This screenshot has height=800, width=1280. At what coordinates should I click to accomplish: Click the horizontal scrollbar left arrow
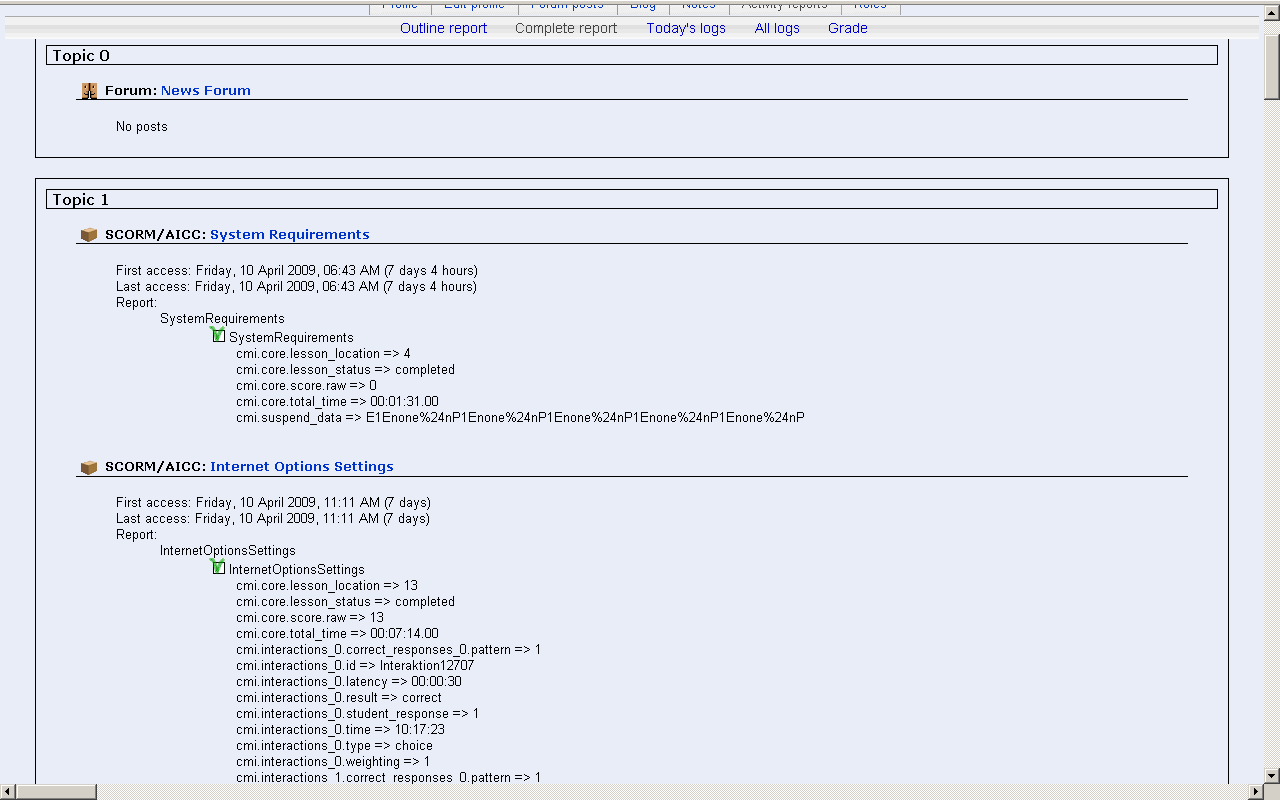8,792
